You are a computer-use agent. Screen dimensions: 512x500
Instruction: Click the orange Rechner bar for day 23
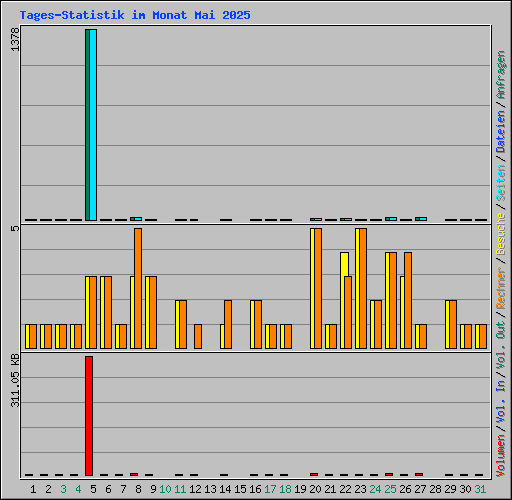363,289
